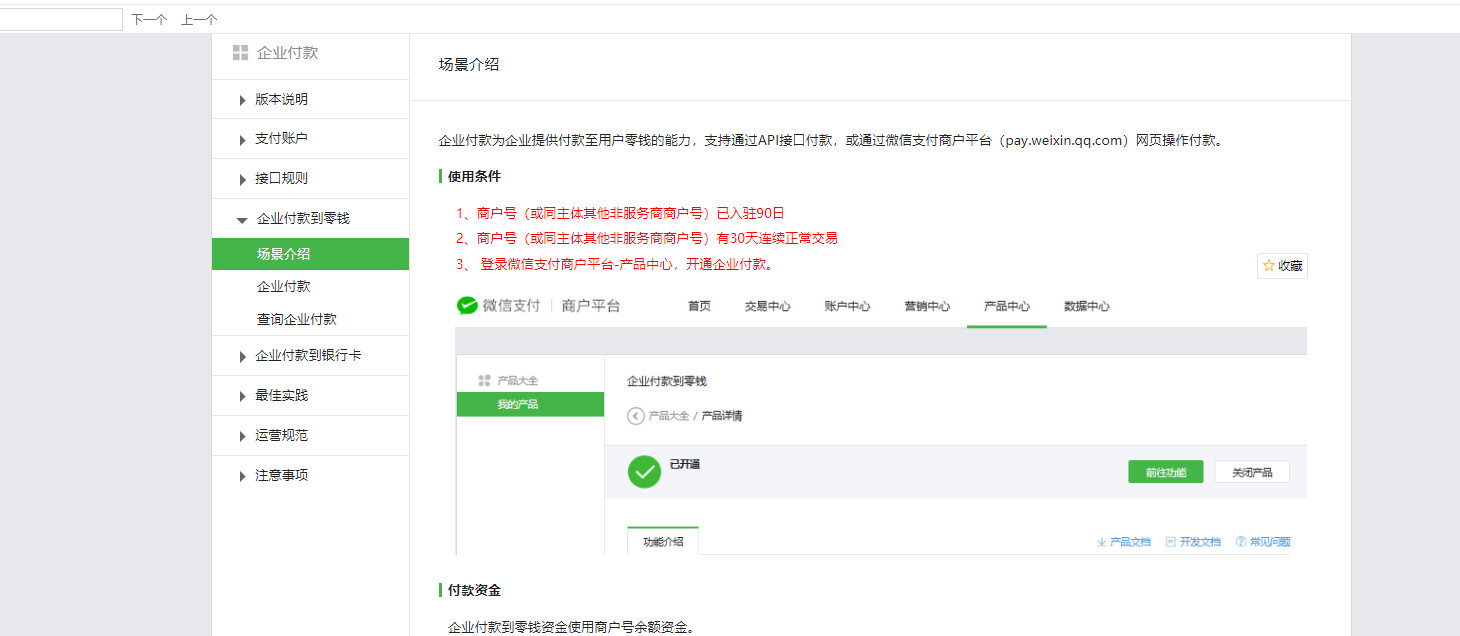The image size is (1460, 636).
Task: Click the red line 登录微信支付商户平台-产品中心
Action: [x=616, y=264]
